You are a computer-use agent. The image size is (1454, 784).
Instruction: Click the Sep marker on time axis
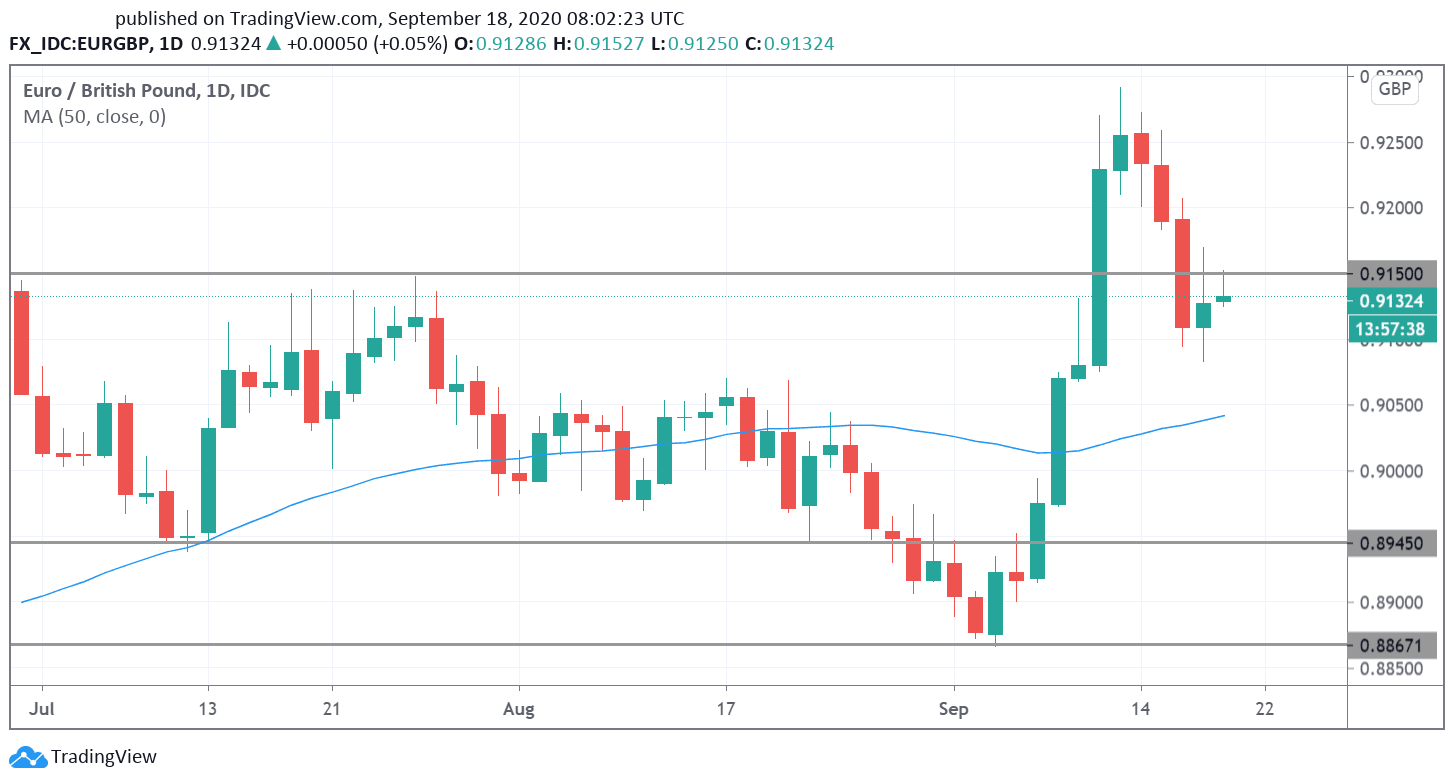tap(954, 710)
